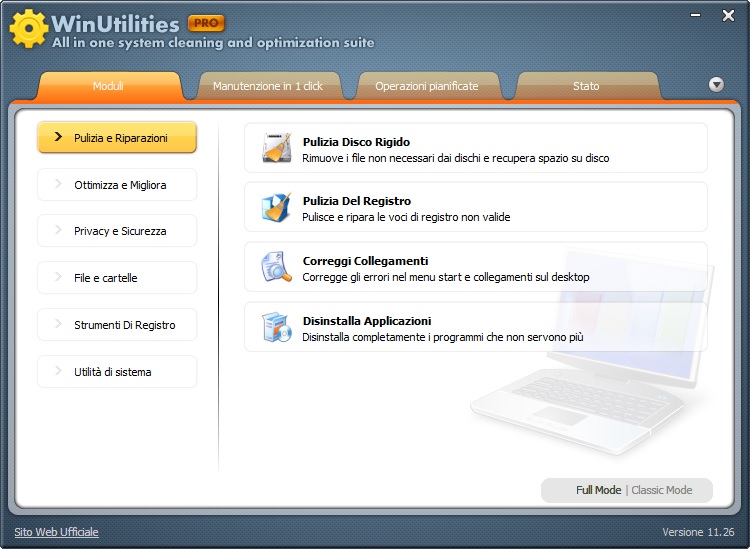This screenshot has width=750, height=549.
Task: Switch to Full Mode
Action: [x=598, y=490]
